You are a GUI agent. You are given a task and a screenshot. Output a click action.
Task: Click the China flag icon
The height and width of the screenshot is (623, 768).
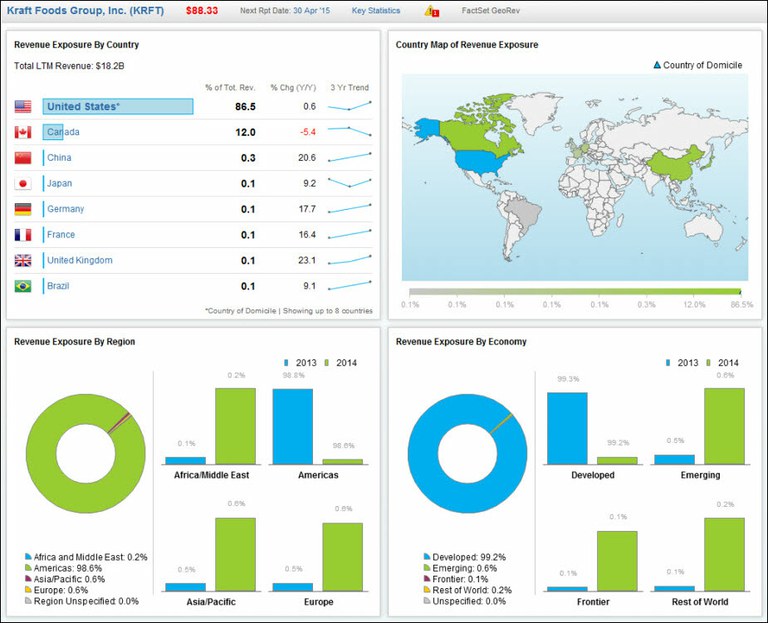click(x=23, y=158)
